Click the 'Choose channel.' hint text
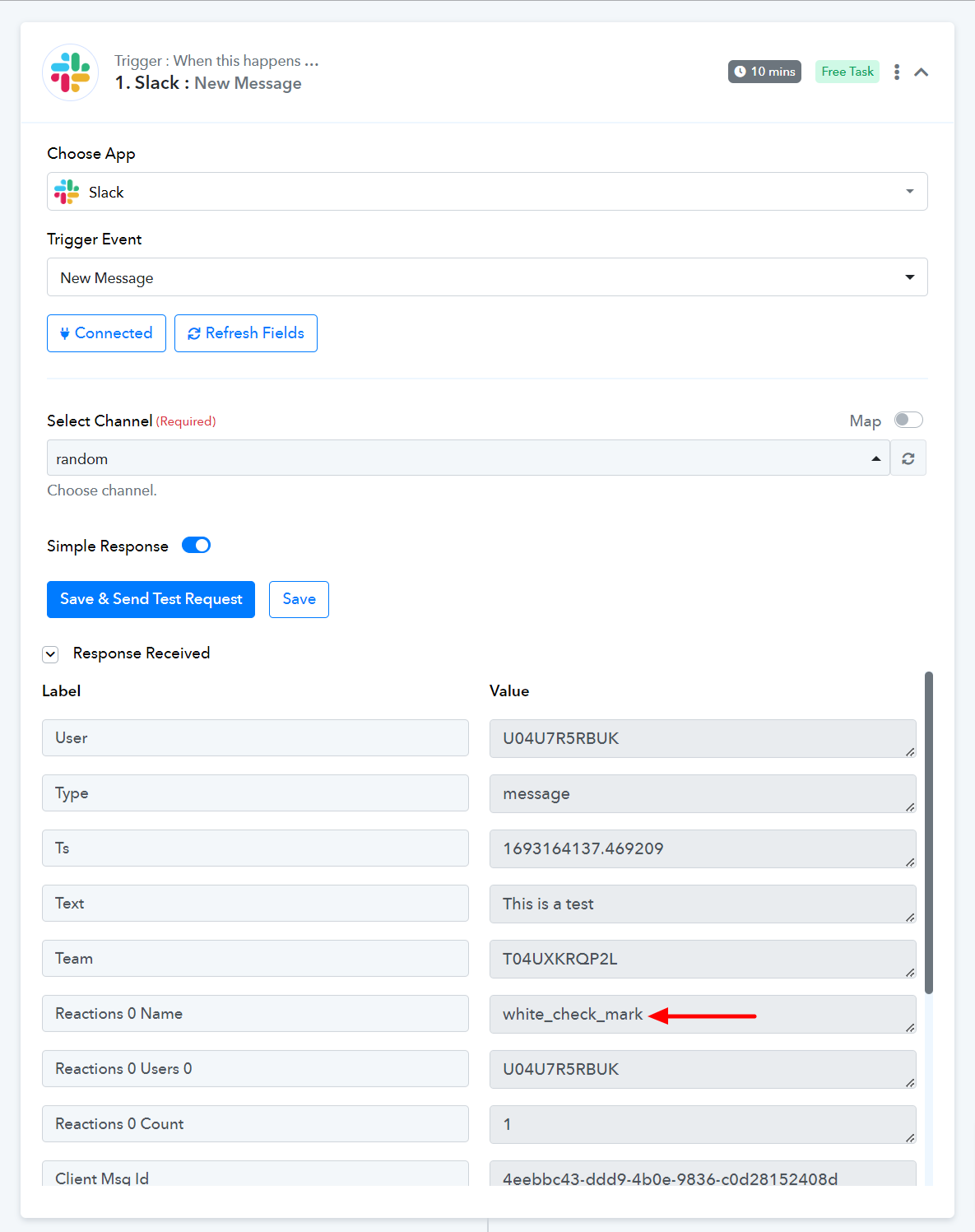975x1232 pixels. [x=102, y=490]
